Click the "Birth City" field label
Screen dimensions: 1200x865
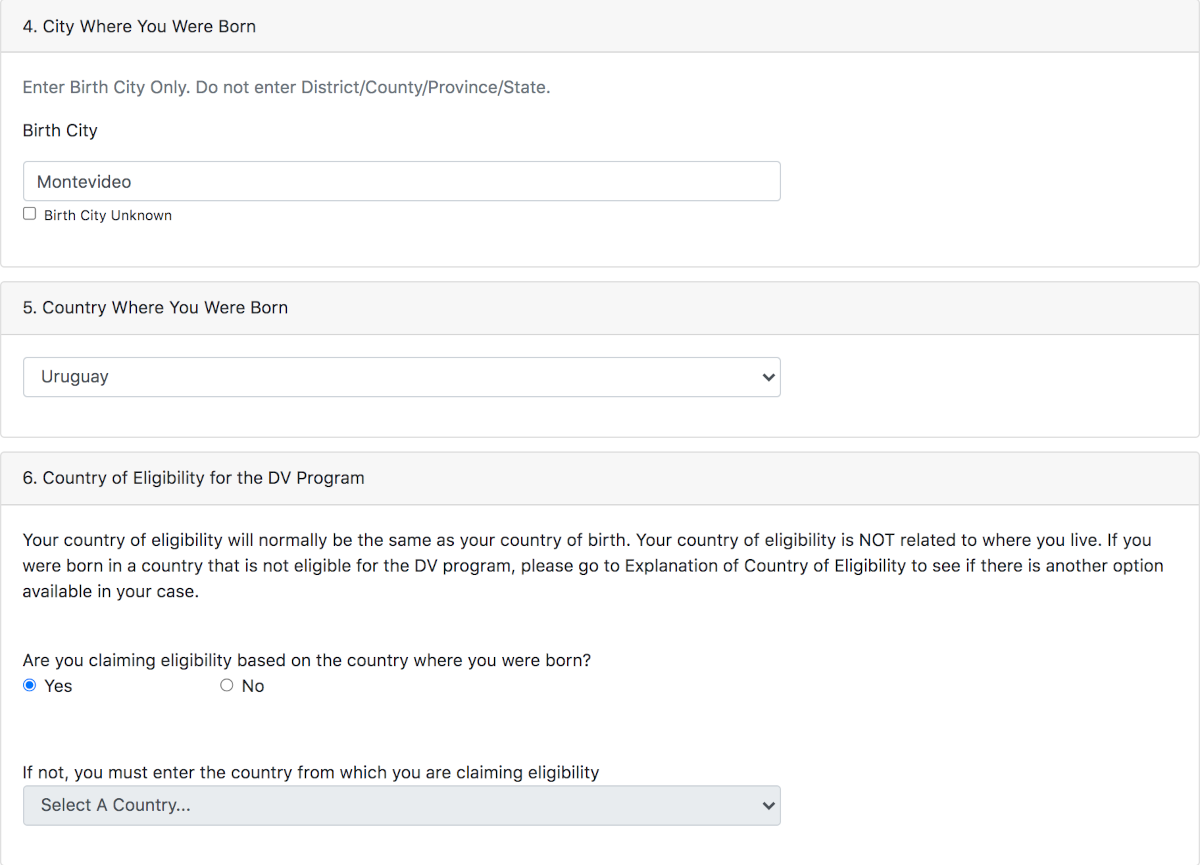[60, 131]
